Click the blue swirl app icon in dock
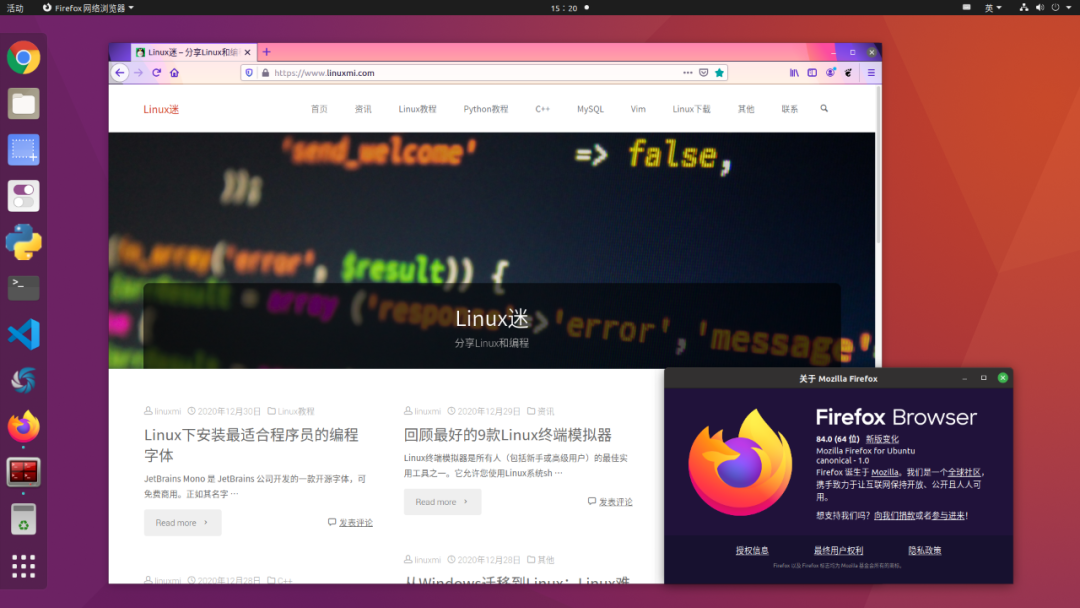The width and height of the screenshot is (1080, 608). click(23, 381)
